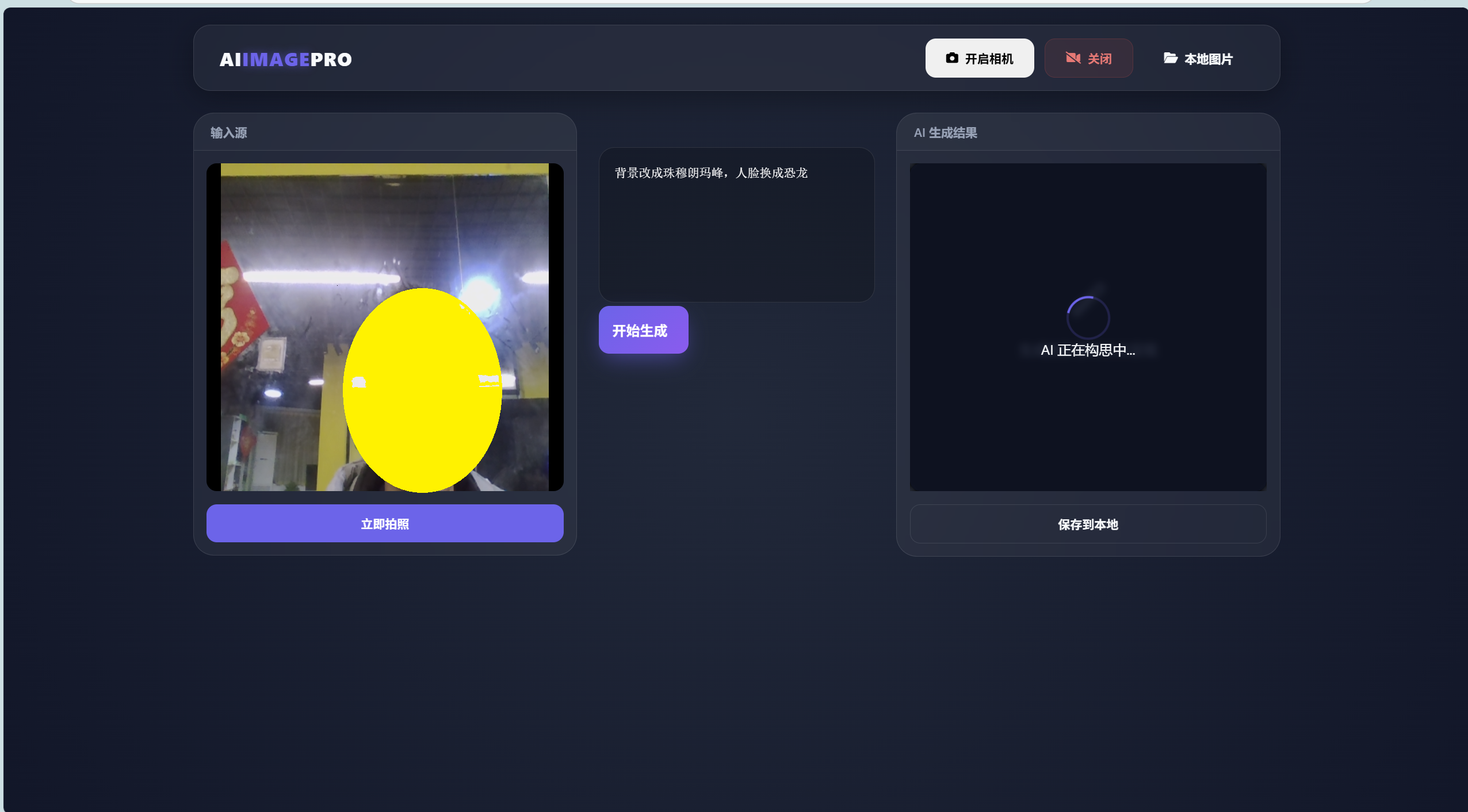Click the camera icon on 开启相机

click(x=952, y=58)
